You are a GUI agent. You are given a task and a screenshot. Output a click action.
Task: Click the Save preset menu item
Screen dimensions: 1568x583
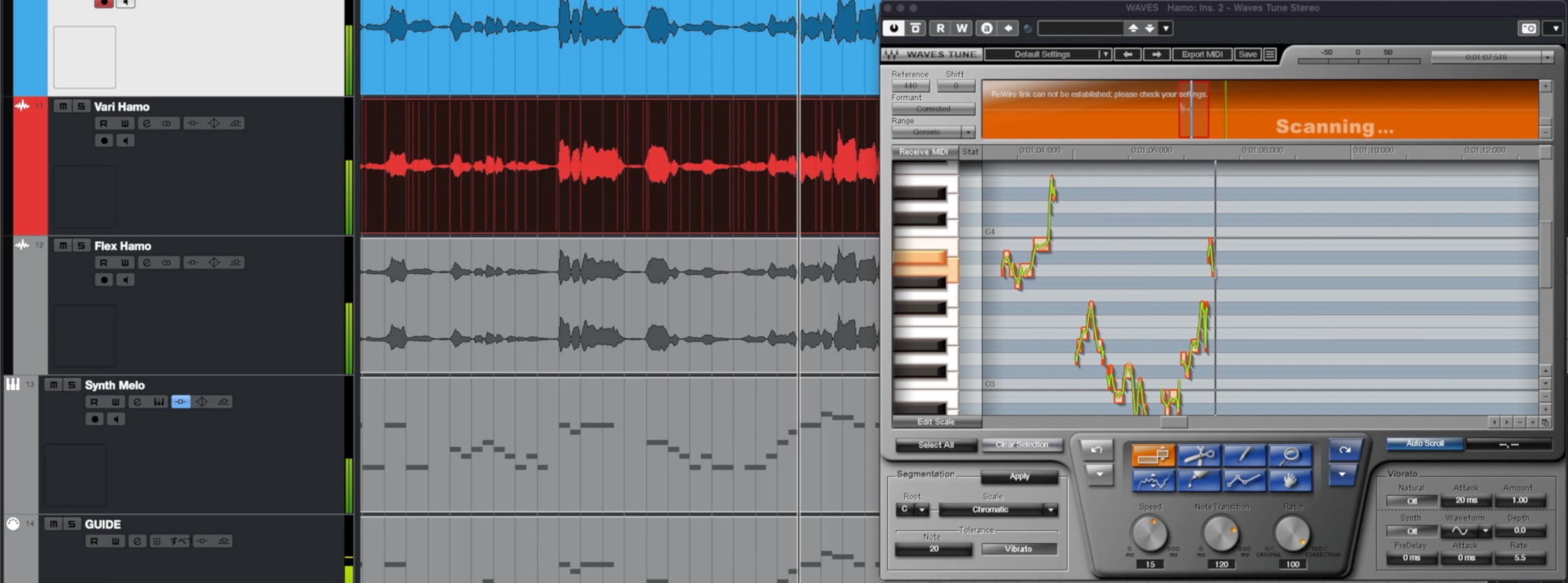[x=1248, y=54]
